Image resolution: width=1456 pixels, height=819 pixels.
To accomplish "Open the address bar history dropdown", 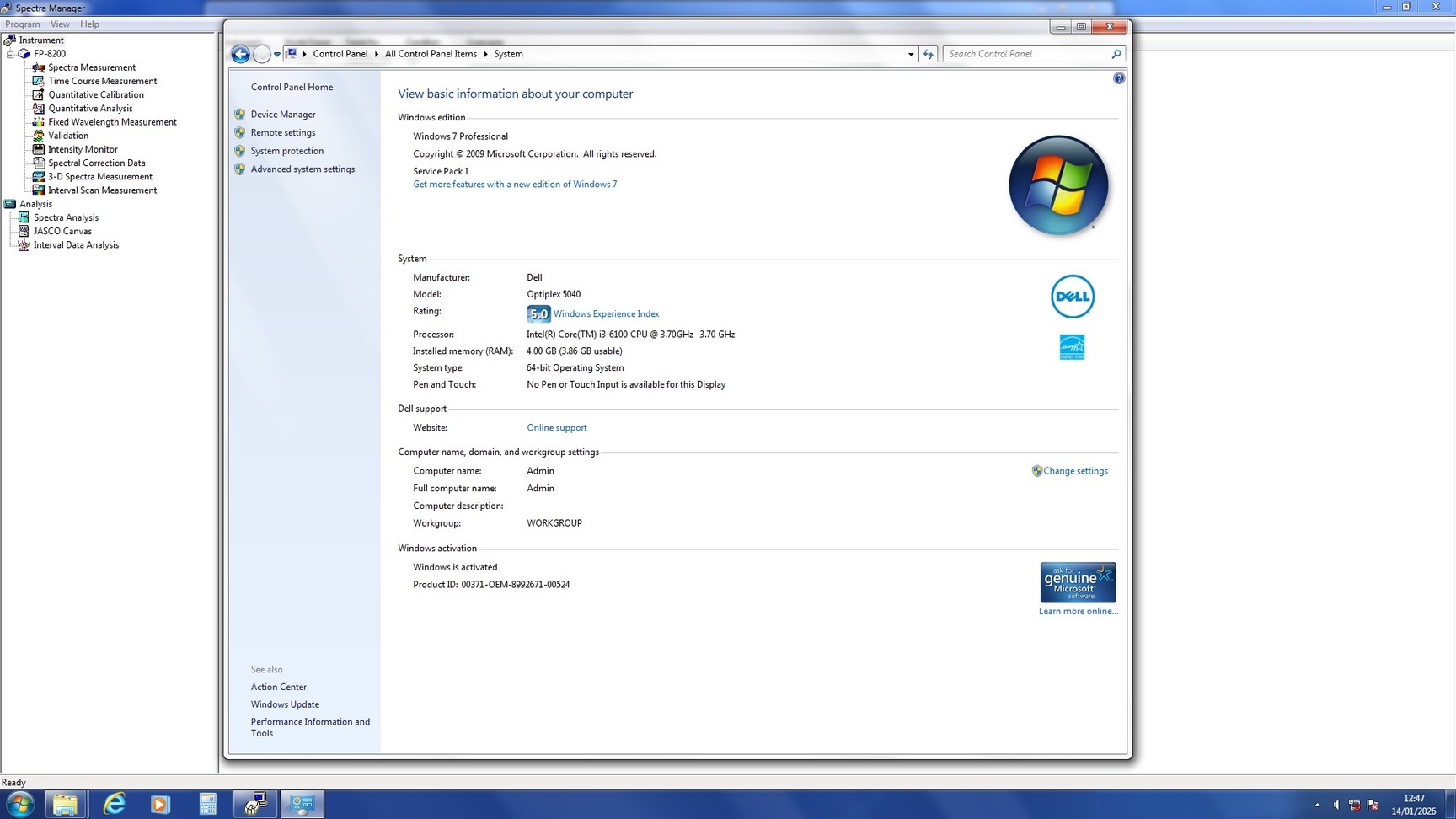I will pos(910,54).
